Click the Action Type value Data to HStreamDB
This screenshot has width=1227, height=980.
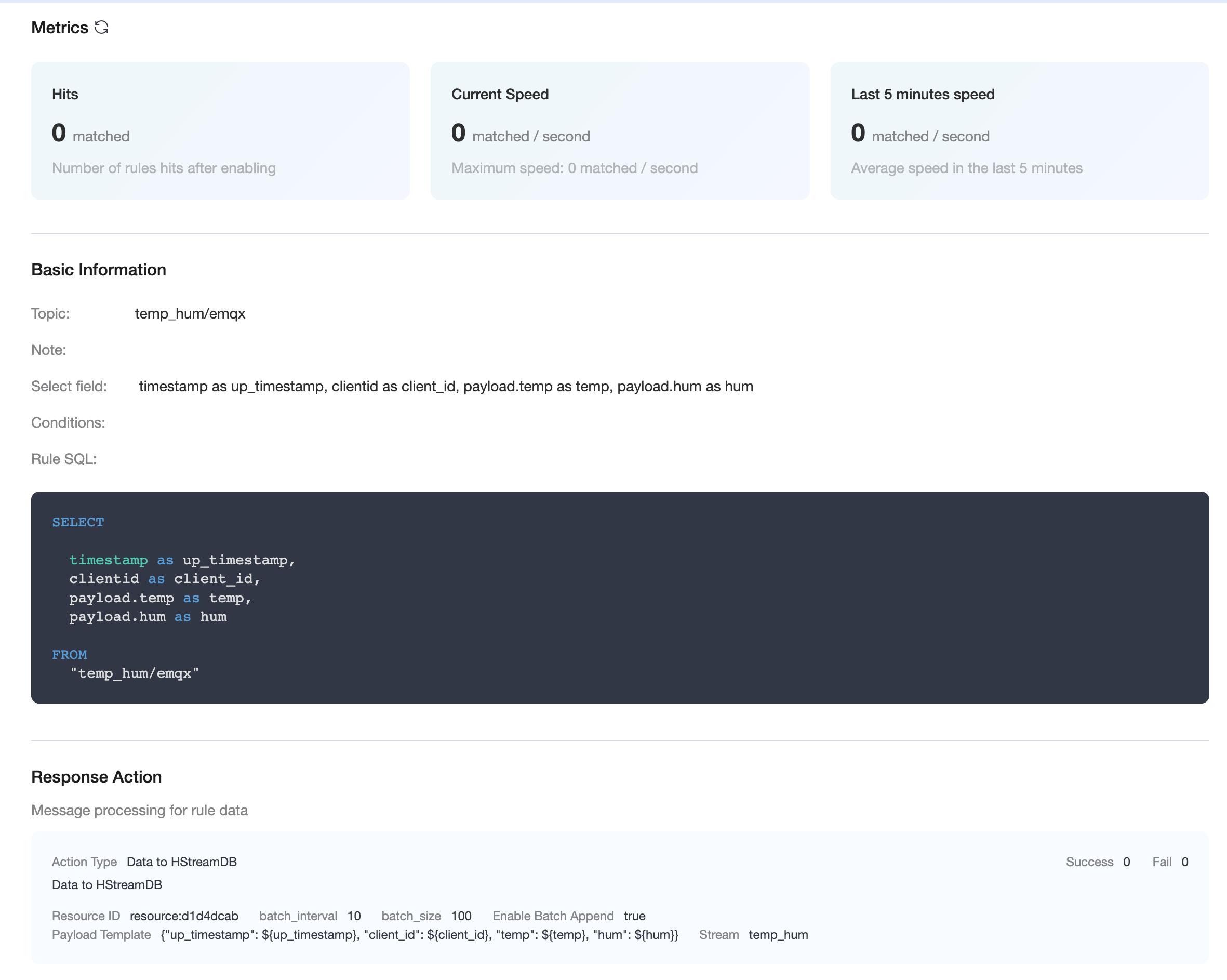click(181, 862)
